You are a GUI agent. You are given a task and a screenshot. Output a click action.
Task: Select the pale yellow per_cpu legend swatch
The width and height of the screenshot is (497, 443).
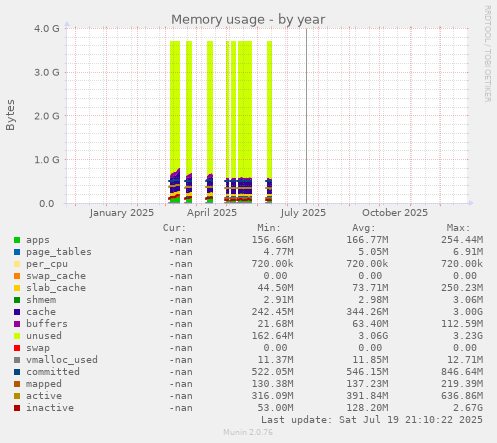(x=17, y=264)
